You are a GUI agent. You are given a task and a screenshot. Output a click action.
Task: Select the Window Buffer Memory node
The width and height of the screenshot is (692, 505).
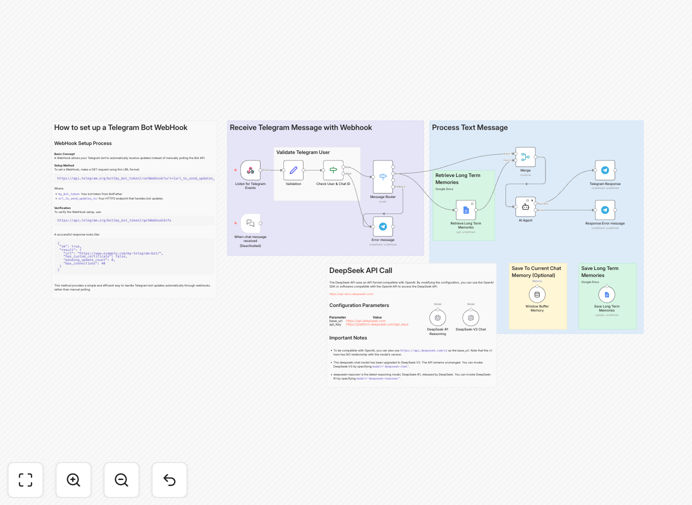click(x=537, y=294)
